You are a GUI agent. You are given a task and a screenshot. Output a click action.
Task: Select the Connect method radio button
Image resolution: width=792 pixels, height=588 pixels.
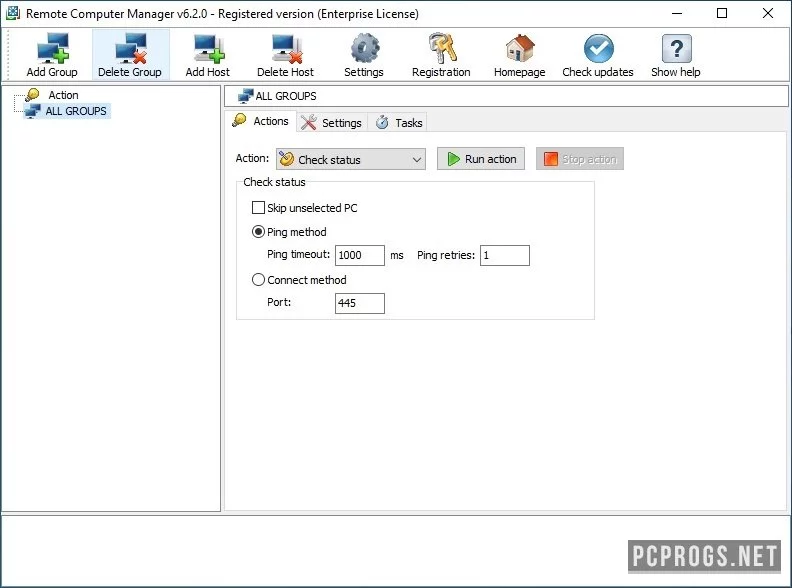tap(258, 280)
